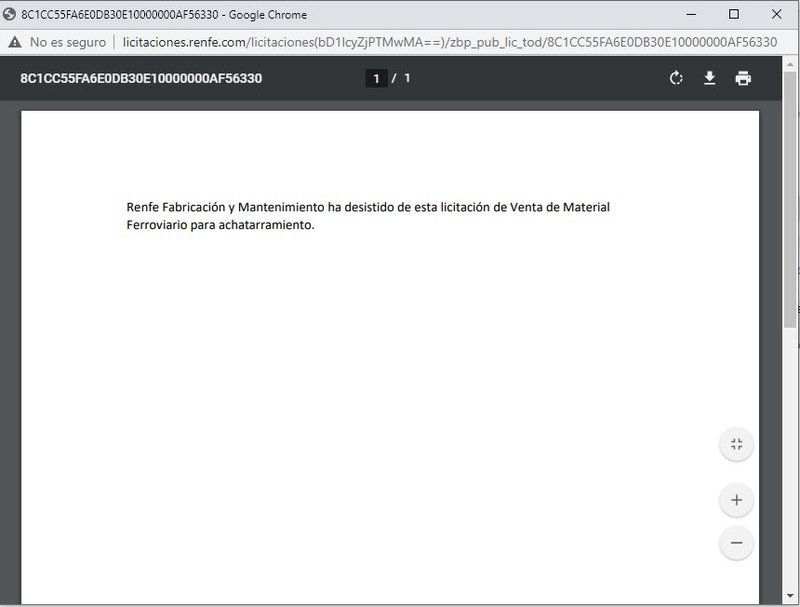Minimize the Chrome window
The height and width of the screenshot is (607, 800).
pos(691,14)
